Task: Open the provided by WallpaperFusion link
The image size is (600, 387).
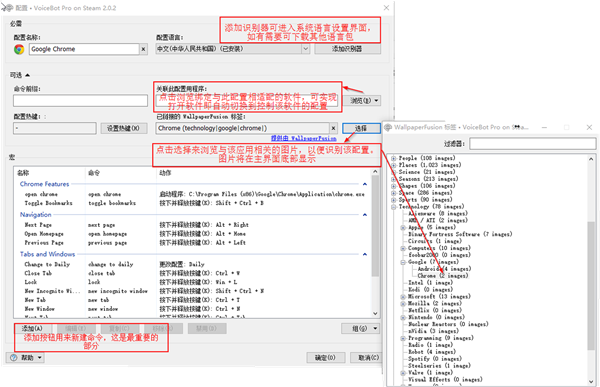Action: pyautogui.click(x=303, y=138)
